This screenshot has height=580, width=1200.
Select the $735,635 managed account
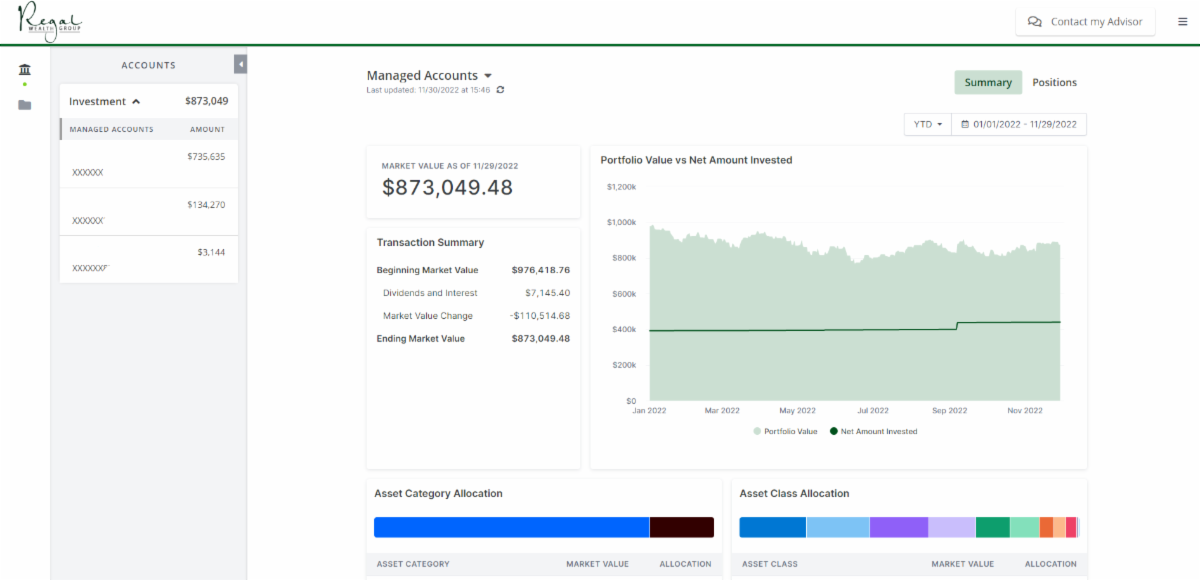149,165
